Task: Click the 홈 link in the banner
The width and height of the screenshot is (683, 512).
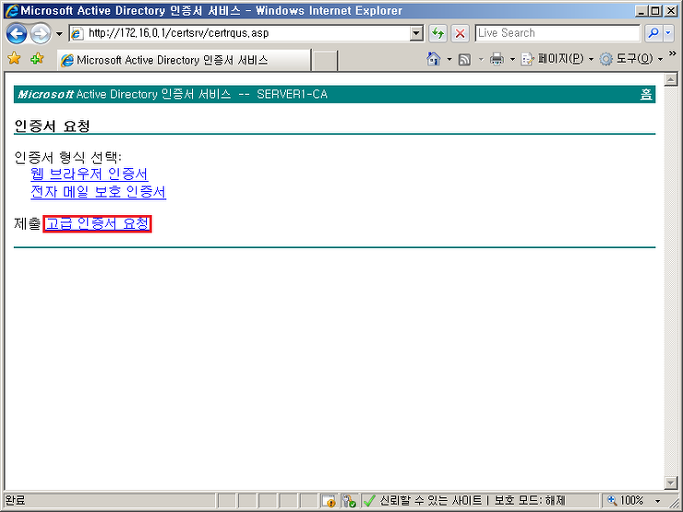Action: coord(646,94)
